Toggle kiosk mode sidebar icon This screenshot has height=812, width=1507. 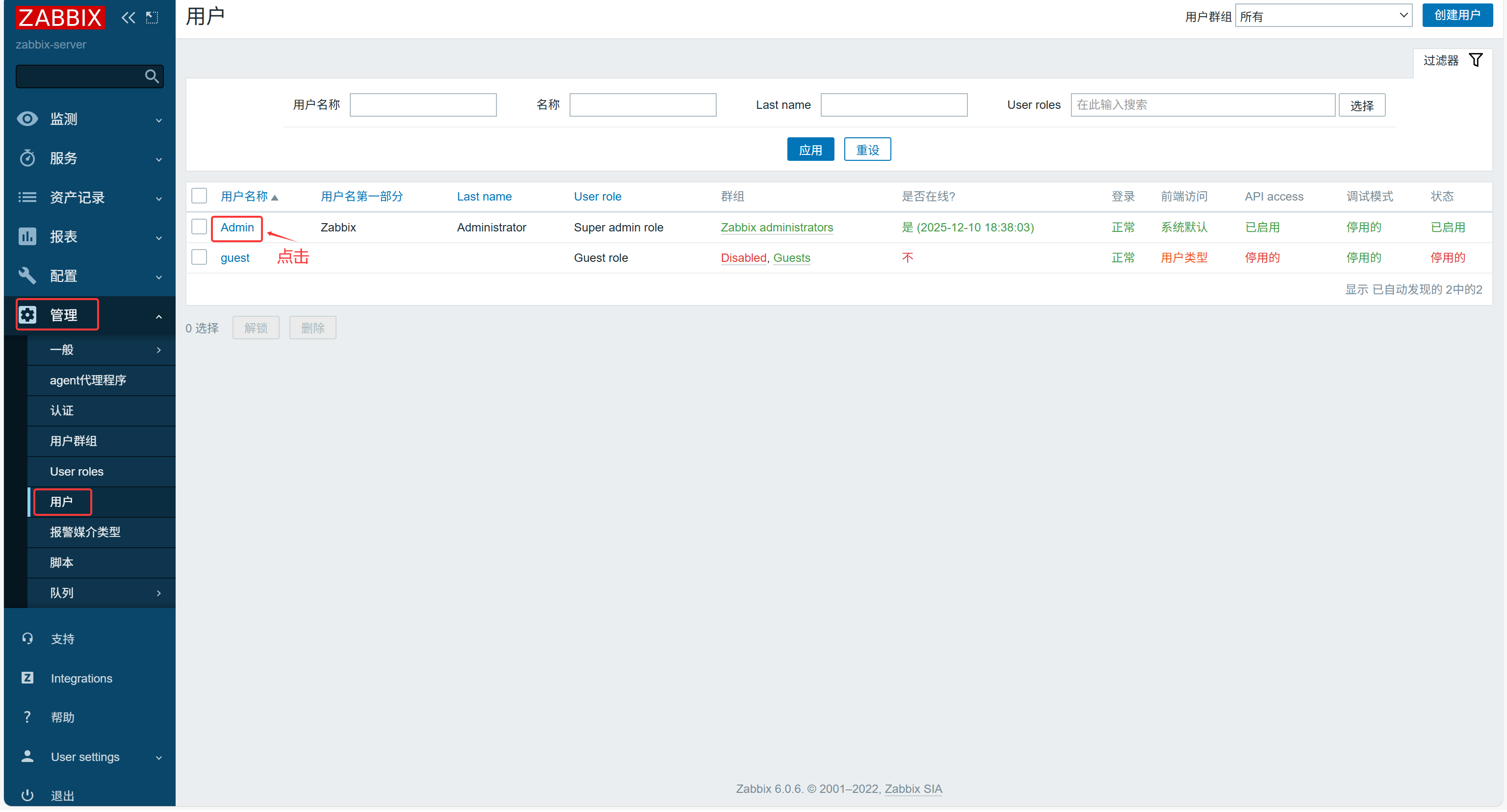[152, 18]
